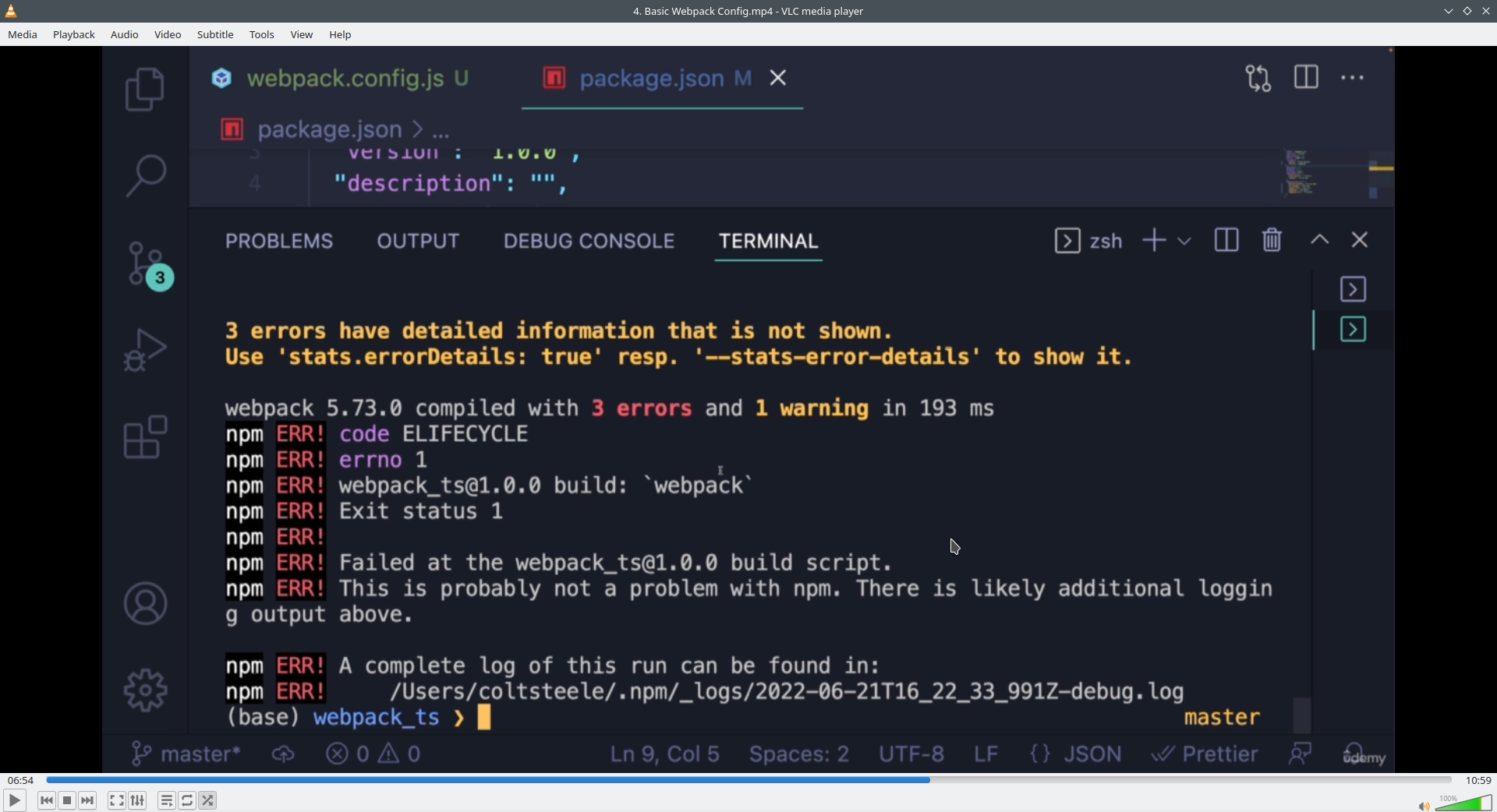
Task: Open the Extensions view icon
Action: [145, 437]
